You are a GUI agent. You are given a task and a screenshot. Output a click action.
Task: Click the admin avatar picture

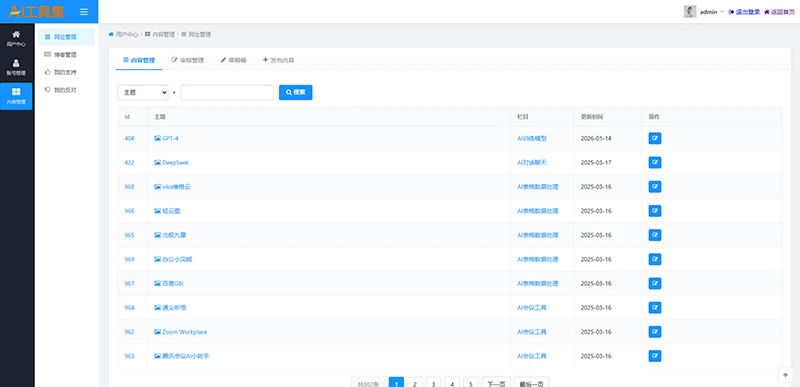(x=690, y=12)
